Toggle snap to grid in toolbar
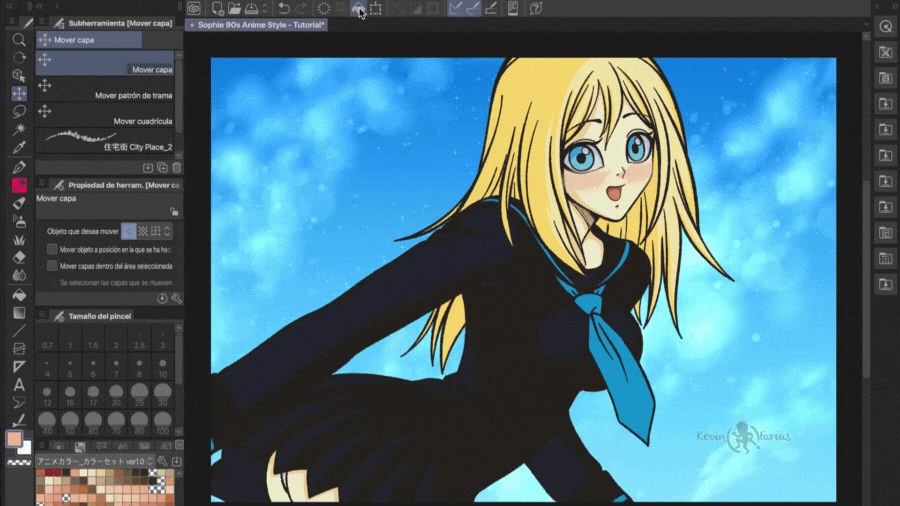The image size is (900, 506). (x=491, y=8)
